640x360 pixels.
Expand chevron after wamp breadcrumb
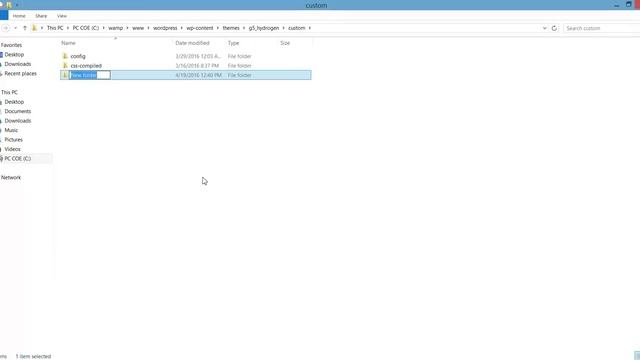click(127, 28)
